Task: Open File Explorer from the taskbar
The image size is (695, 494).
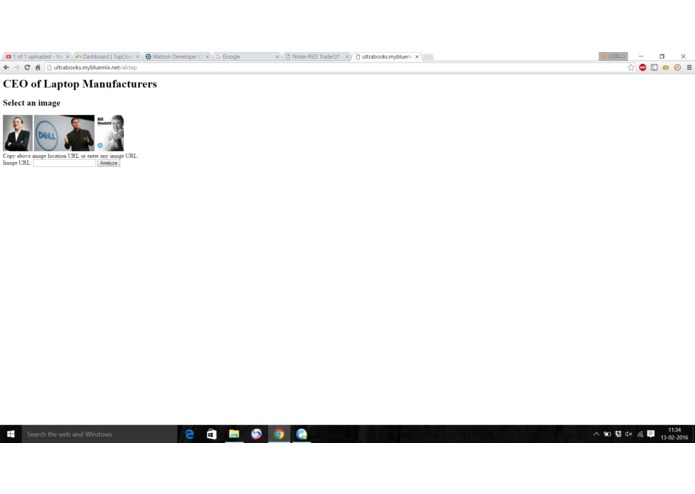Action: [x=234, y=434]
